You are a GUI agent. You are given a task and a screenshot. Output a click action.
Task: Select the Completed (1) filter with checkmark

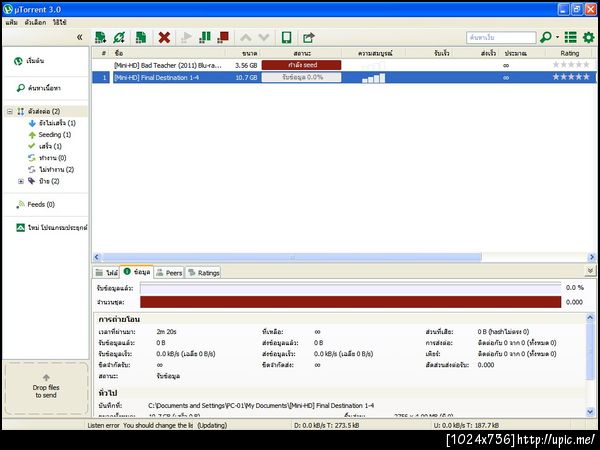coord(45,146)
